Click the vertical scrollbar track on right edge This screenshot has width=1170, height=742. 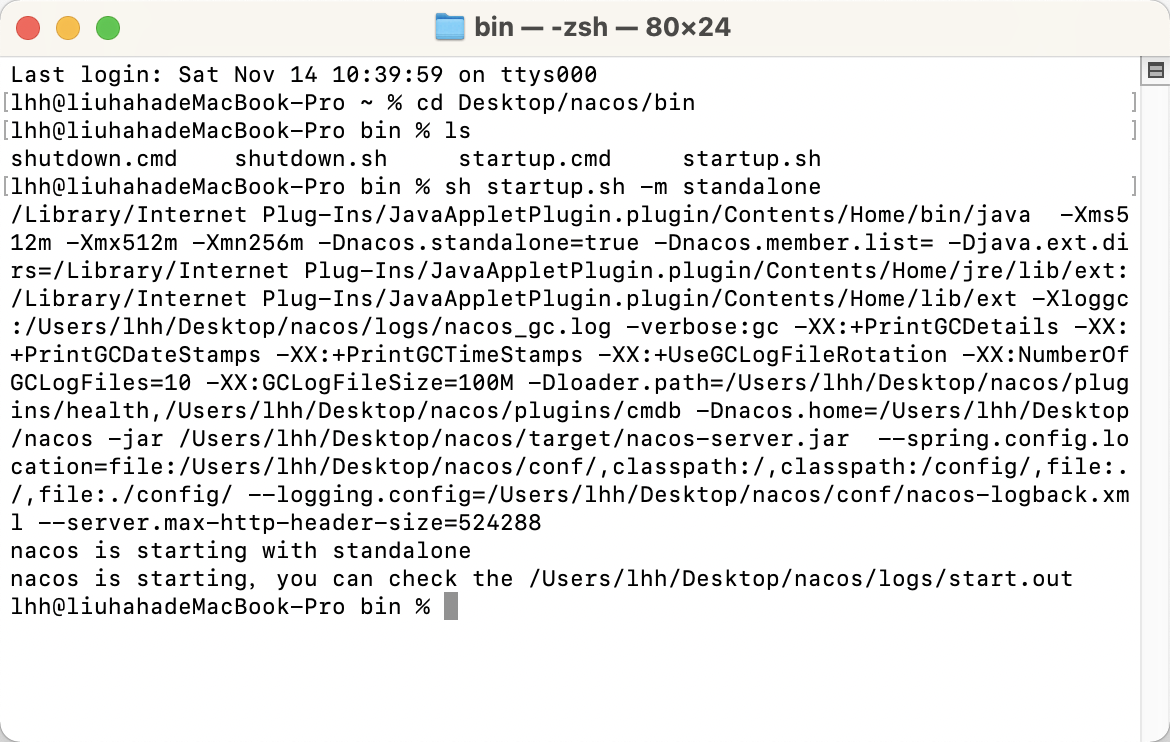pyautogui.click(x=1155, y=411)
